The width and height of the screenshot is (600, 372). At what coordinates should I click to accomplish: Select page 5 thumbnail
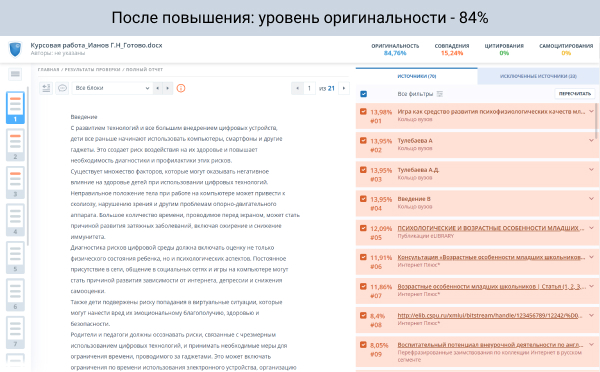coord(15,258)
